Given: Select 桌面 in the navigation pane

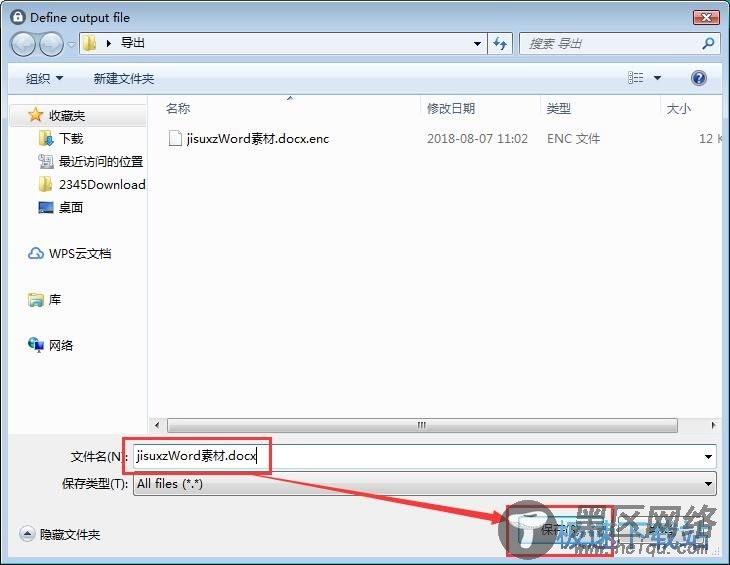Looking at the screenshot, I should 71,207.
